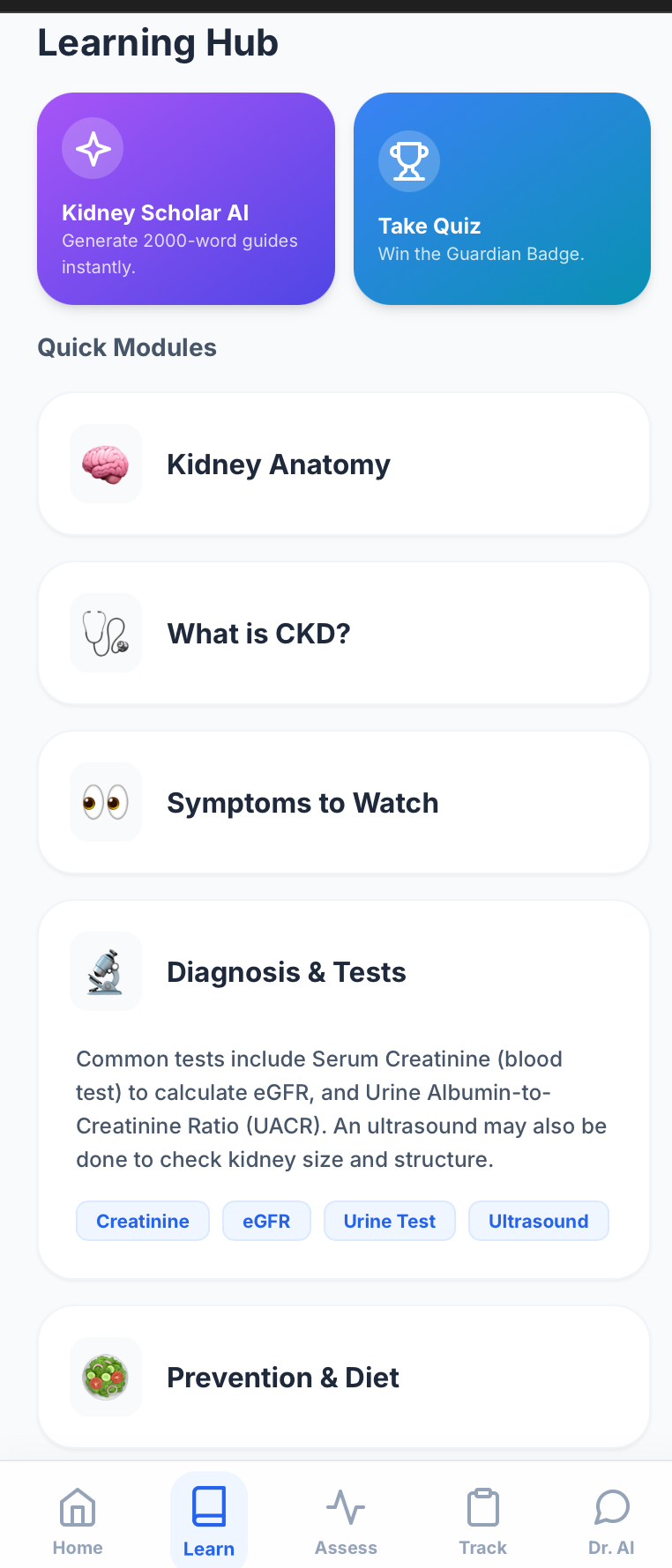This screenshot has height=1568, width=672.
Task: Switch to the Assess tab
Action: tap(346, 1520)
